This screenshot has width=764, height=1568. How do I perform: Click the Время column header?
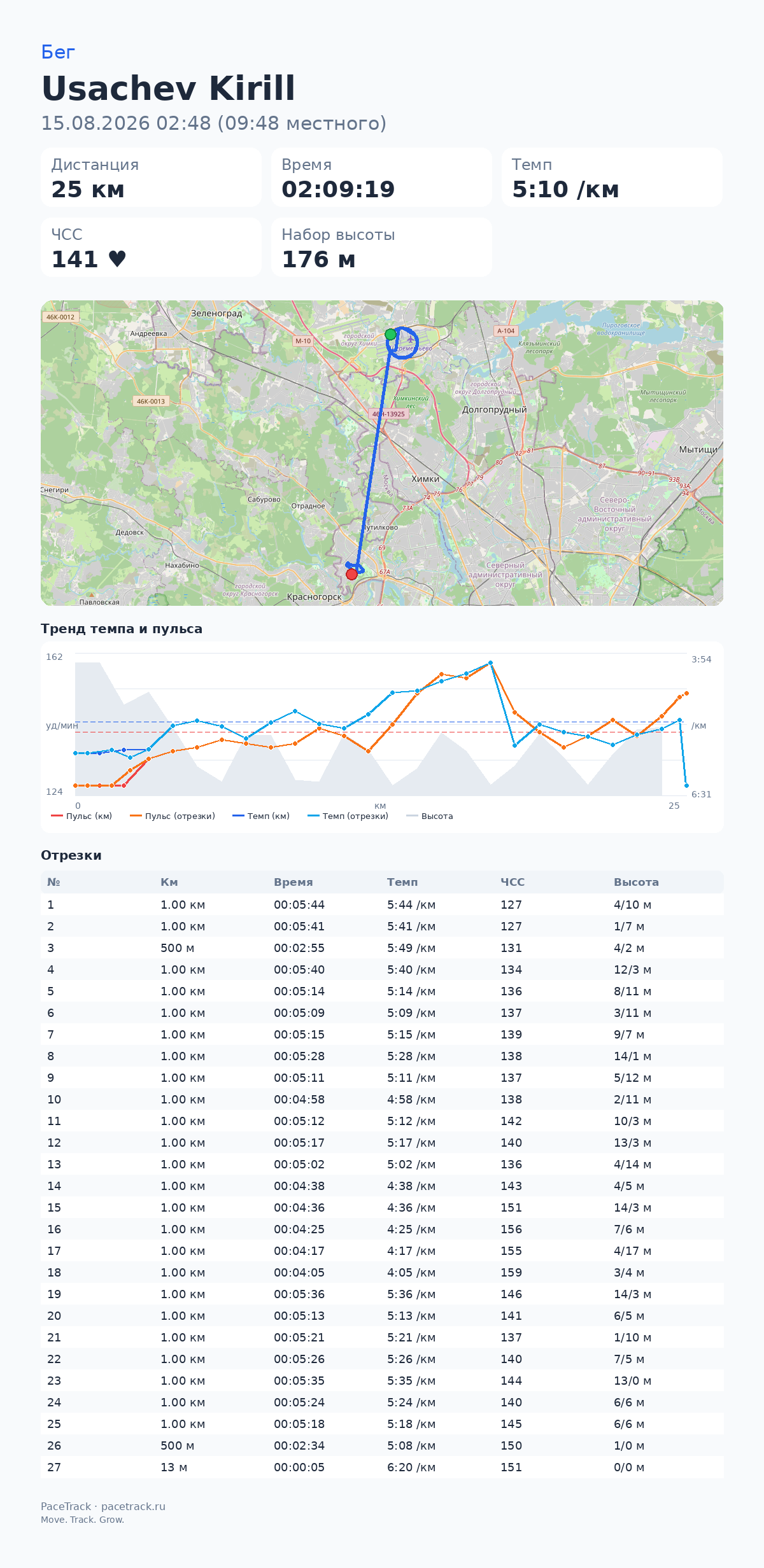tap(294, 882)
